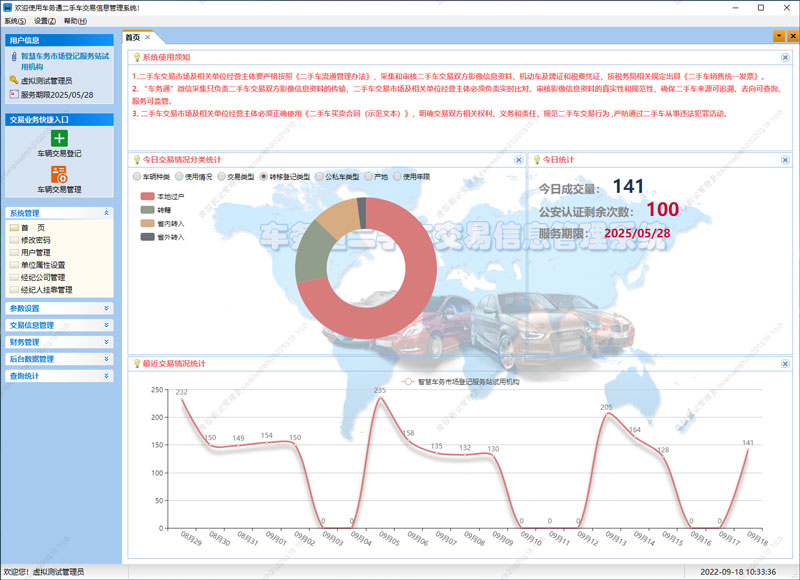Collapse the 系统管理 sidebar section
The height and width of the screenshot is (580, 800).
pyautogui.click(x=107, y=213)
